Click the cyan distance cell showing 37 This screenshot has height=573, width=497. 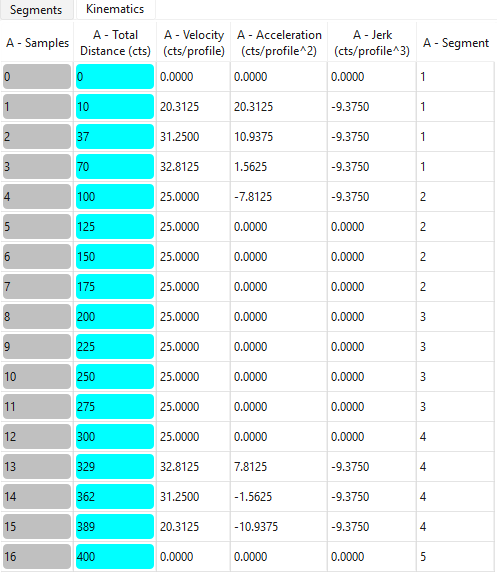tap(115, 137)
